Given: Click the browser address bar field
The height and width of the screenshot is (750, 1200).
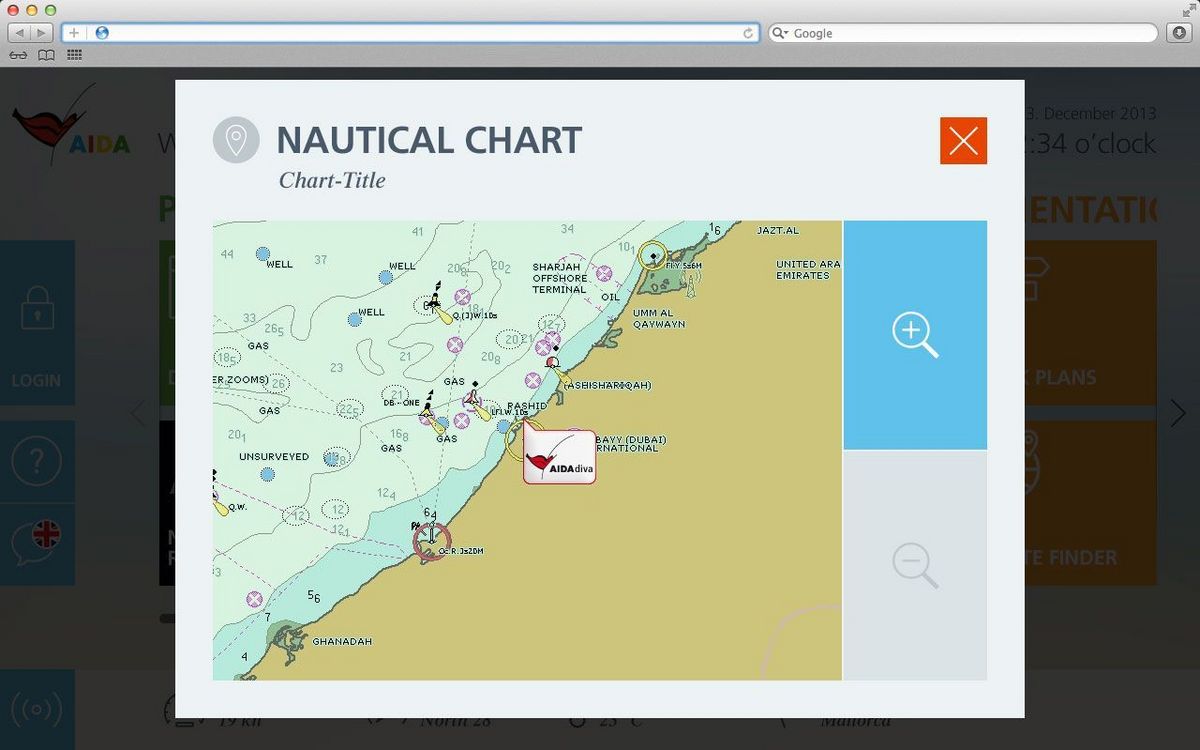Looking at the screenshot, I should pyautogui.click(x=420, y=33).
